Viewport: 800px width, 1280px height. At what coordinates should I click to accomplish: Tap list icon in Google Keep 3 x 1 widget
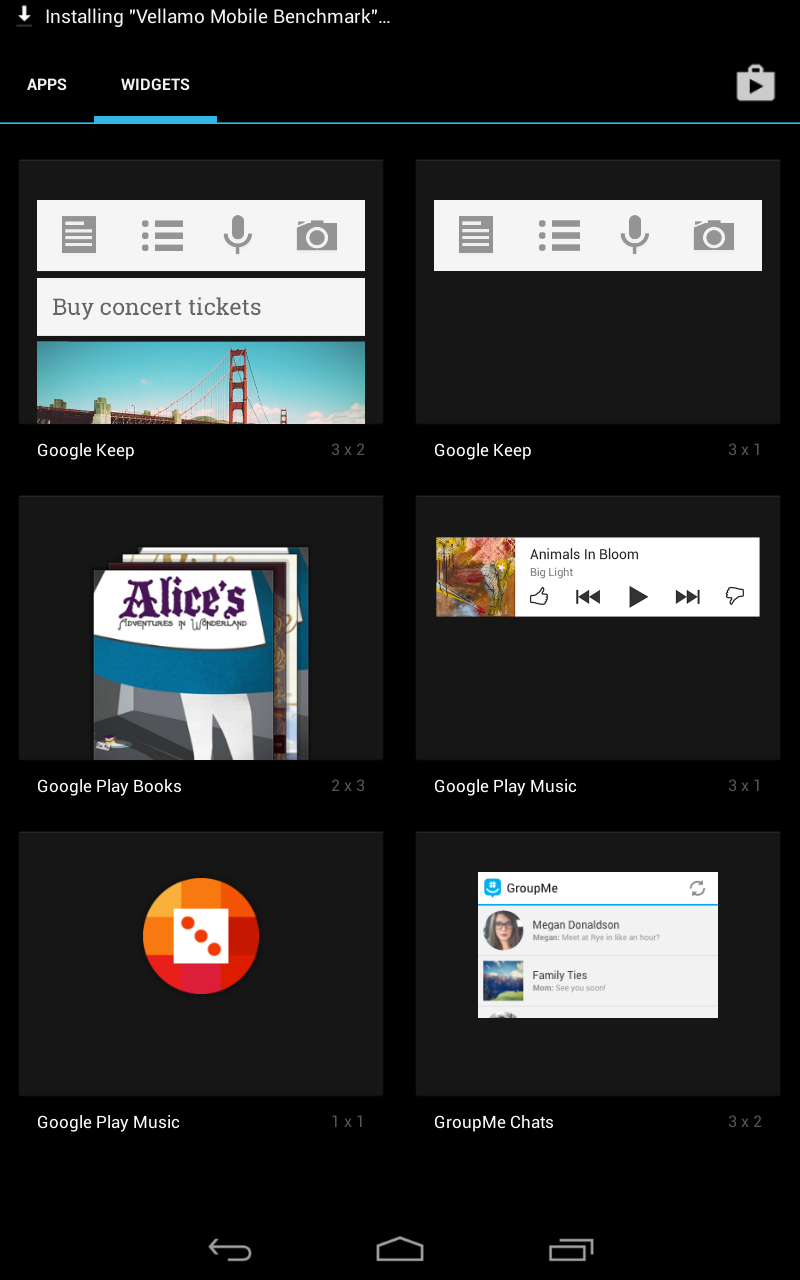(559, 235)
